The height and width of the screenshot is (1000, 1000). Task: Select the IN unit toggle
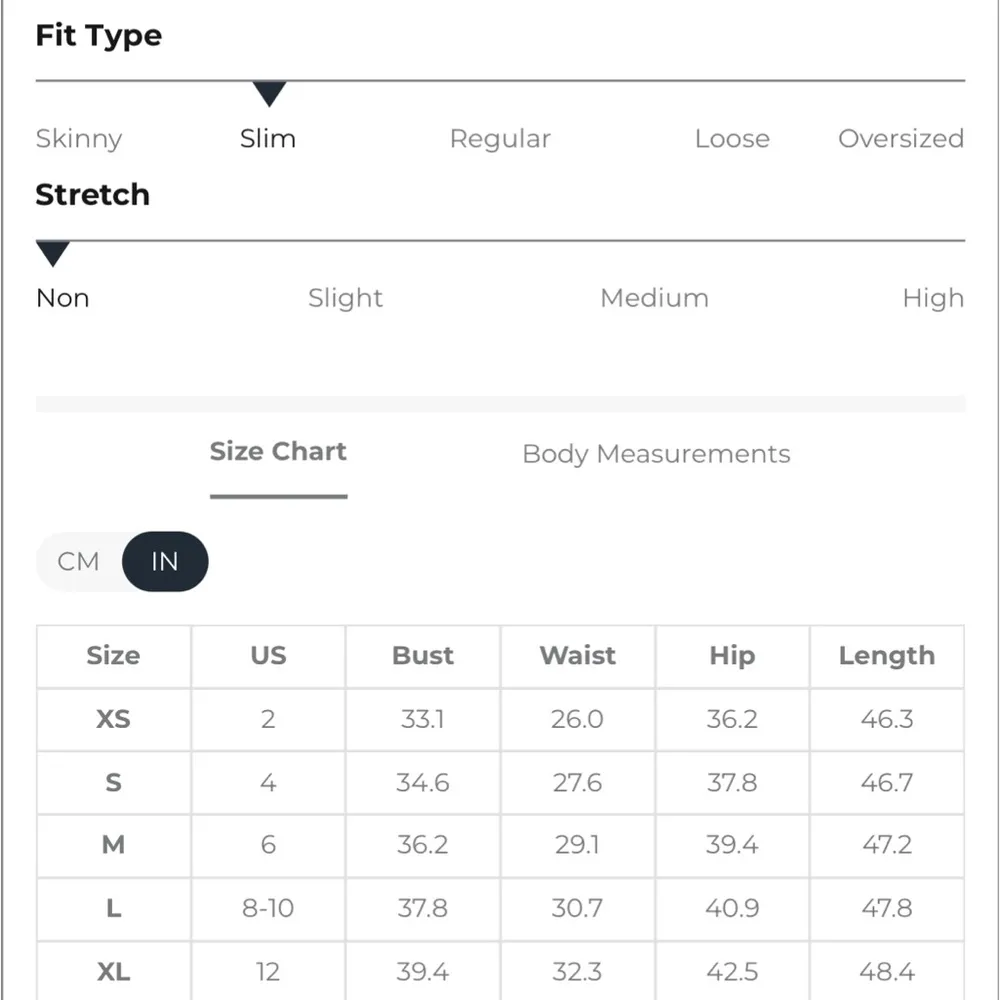pos(165,561)
